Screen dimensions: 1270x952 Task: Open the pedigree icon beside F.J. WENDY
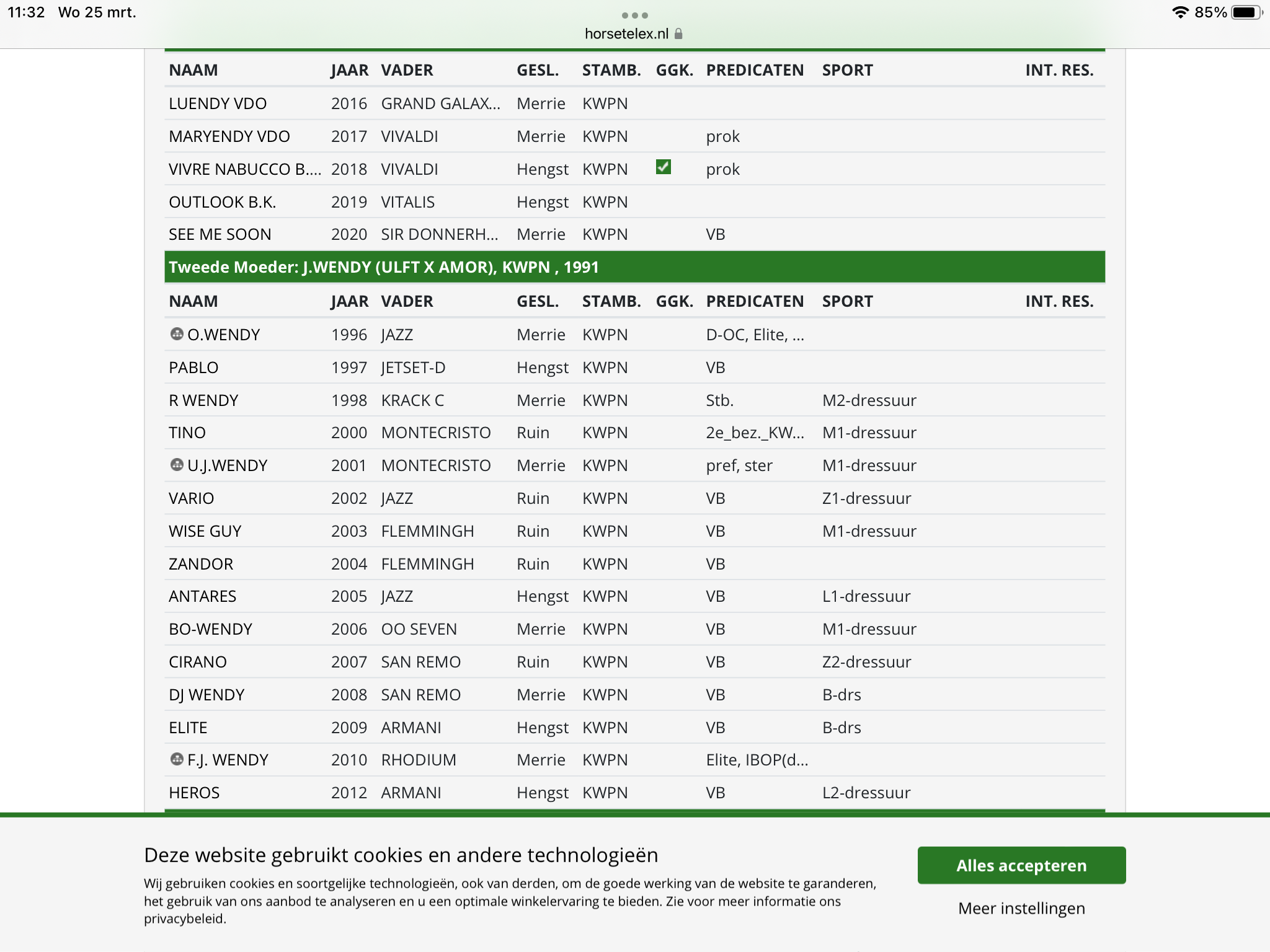point(177,759)
